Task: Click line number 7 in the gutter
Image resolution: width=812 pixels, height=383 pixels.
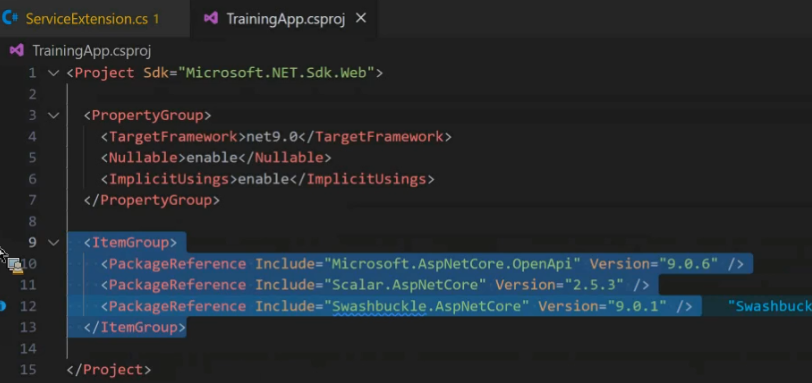Action: (x=33, y=200)
